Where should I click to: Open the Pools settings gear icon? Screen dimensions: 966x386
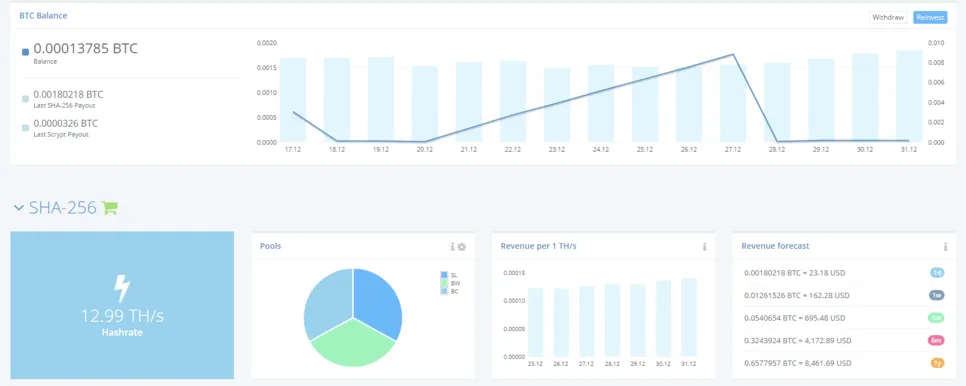461,247
